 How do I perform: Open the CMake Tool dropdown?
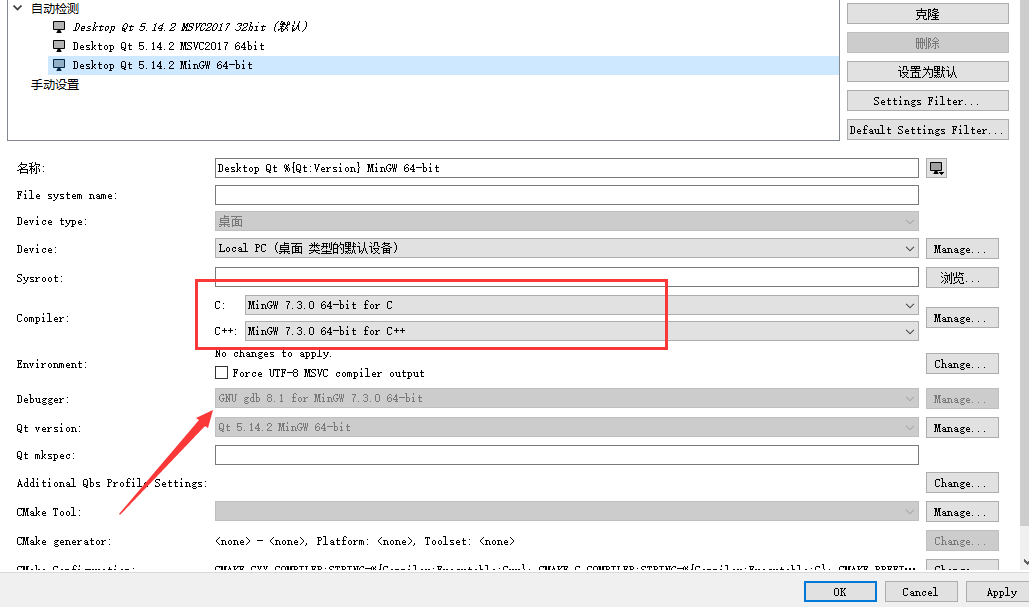pos(566,512)
